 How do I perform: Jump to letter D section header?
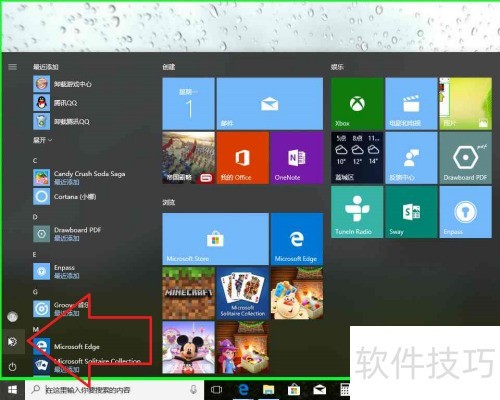coord(35,217)
